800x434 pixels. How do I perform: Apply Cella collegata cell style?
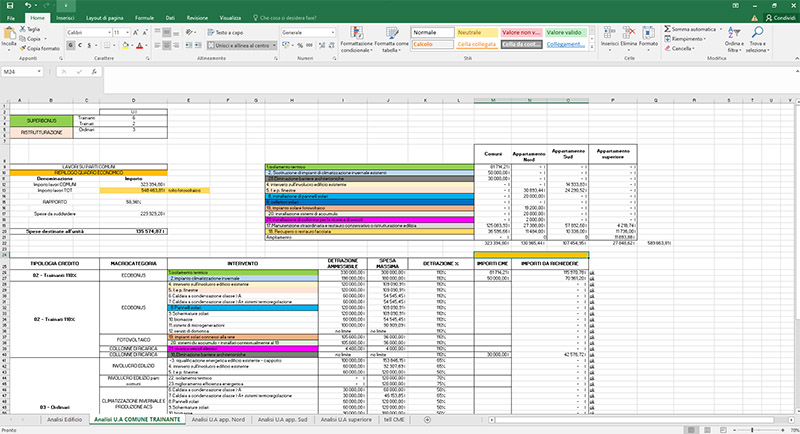click(x=477, y=44)
